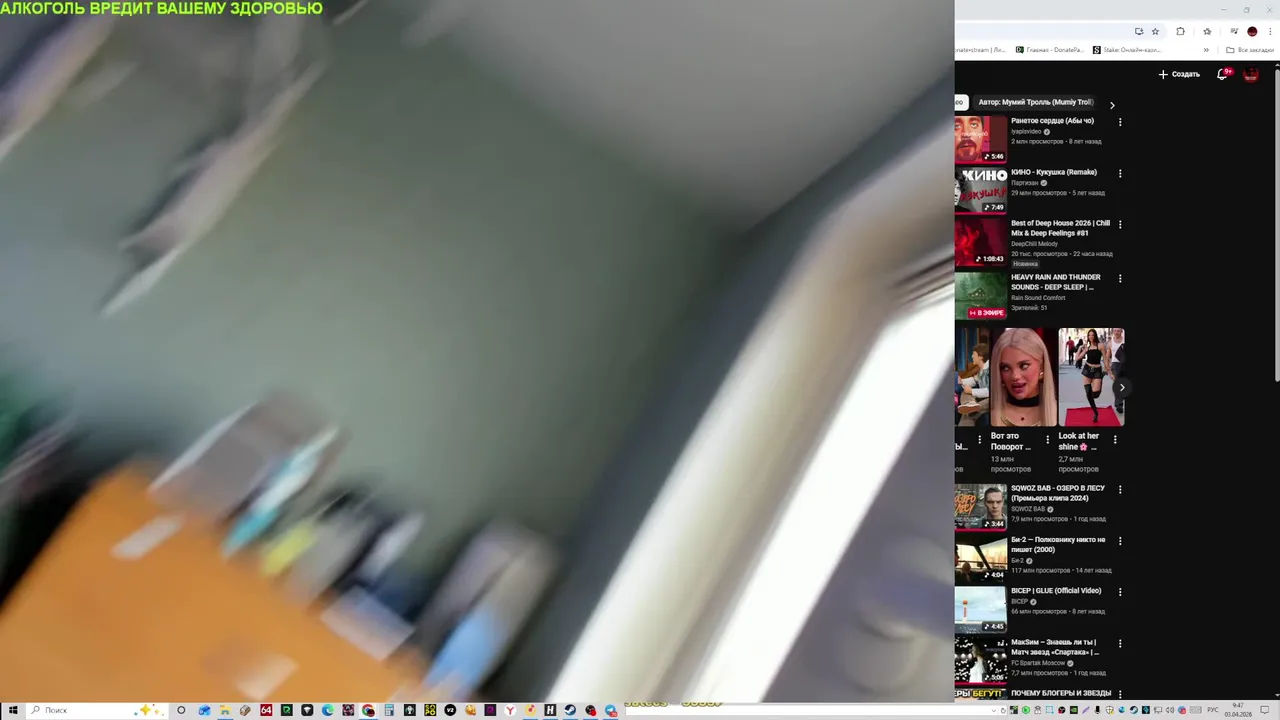Open the КИНО Кукушка thumbnail
This screenshot has height=720, width=1280.
tap(980, 190)
